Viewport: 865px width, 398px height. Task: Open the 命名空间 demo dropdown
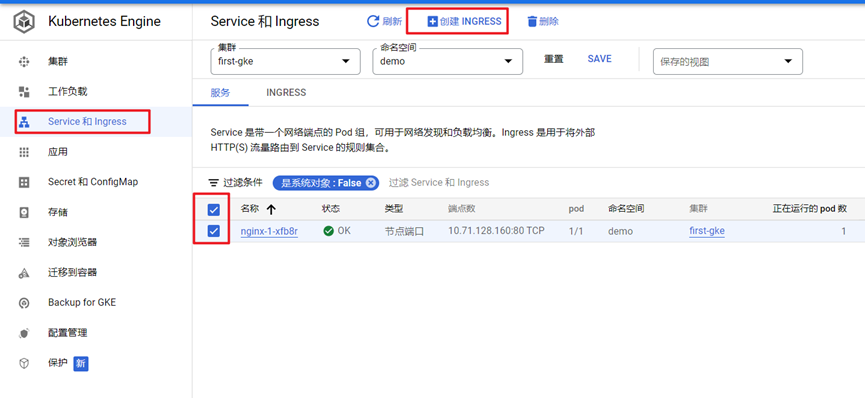(447, 61)
